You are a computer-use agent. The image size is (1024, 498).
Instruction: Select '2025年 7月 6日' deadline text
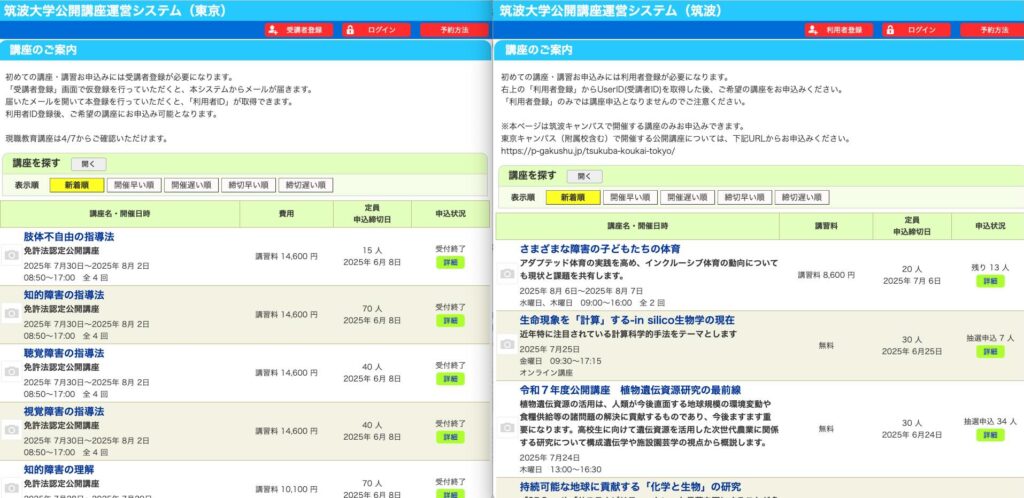(x=912, y=281)
